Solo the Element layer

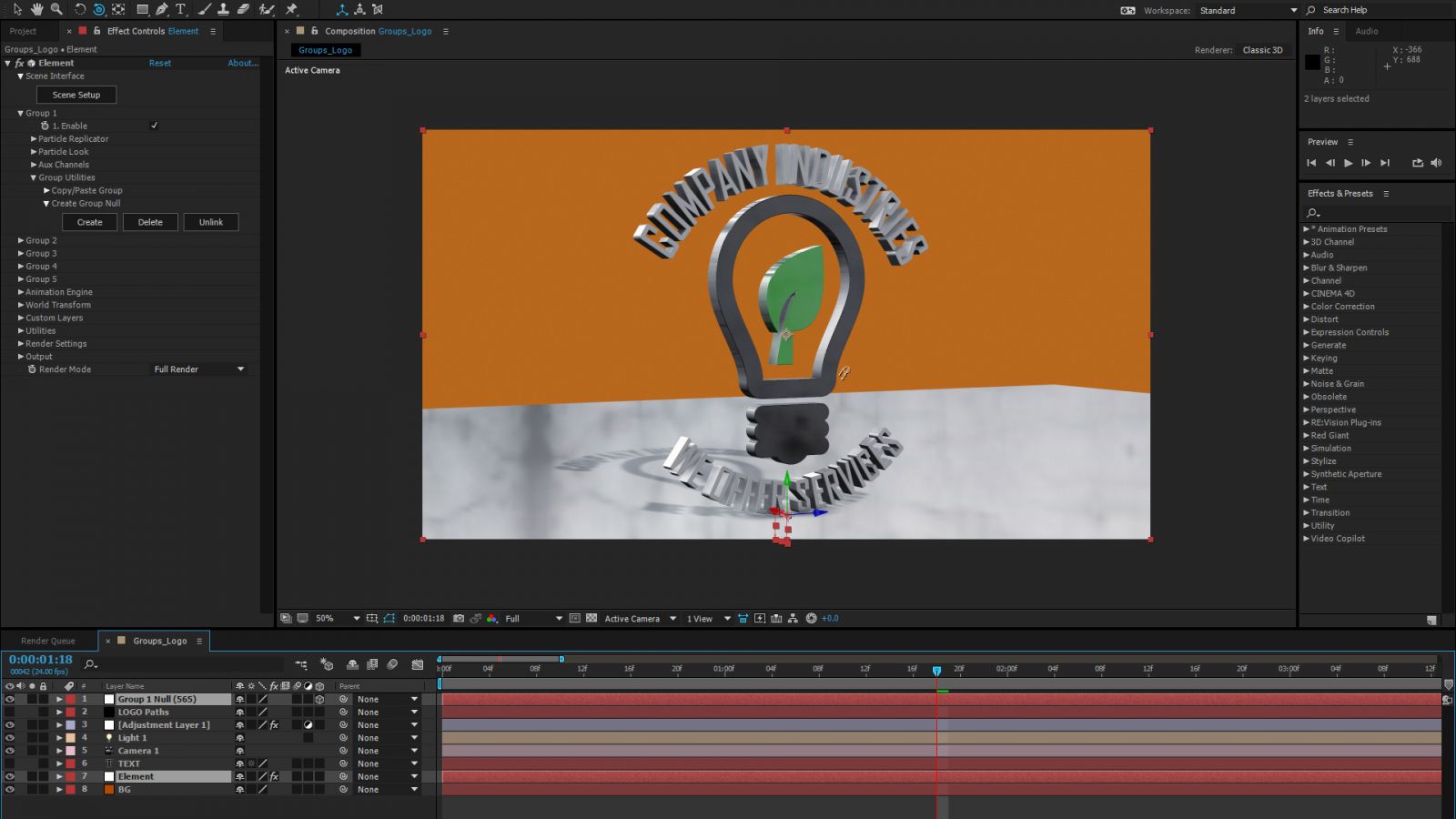point(32,776)
